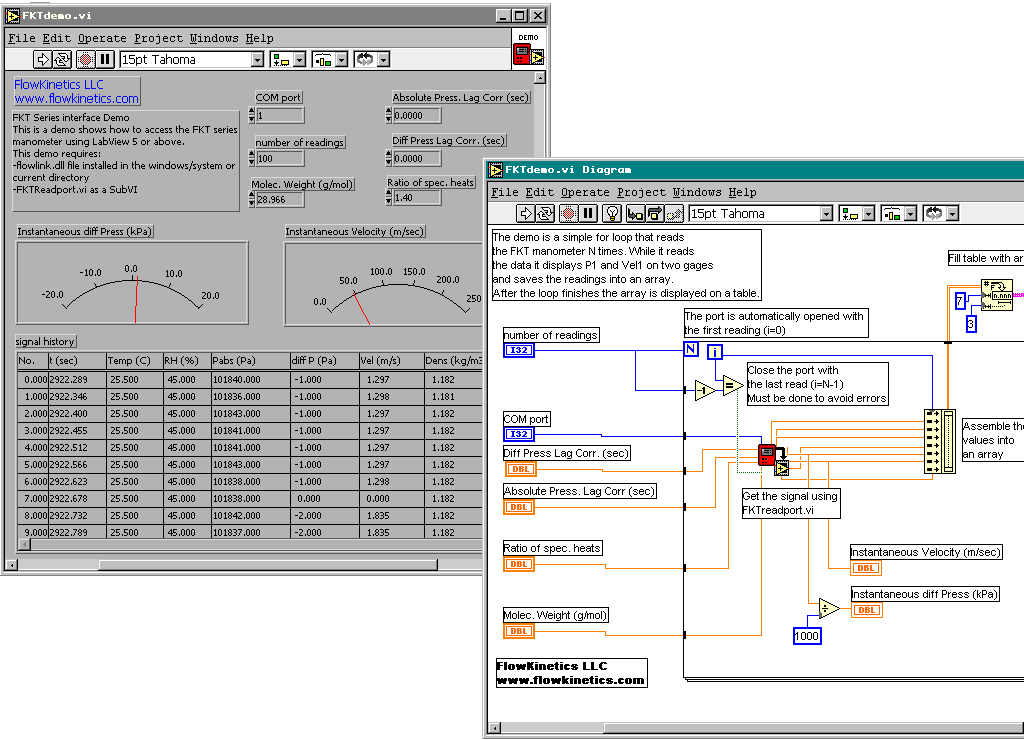
Task: Open the Project menu in diagram window
Action: click(640, 192)
